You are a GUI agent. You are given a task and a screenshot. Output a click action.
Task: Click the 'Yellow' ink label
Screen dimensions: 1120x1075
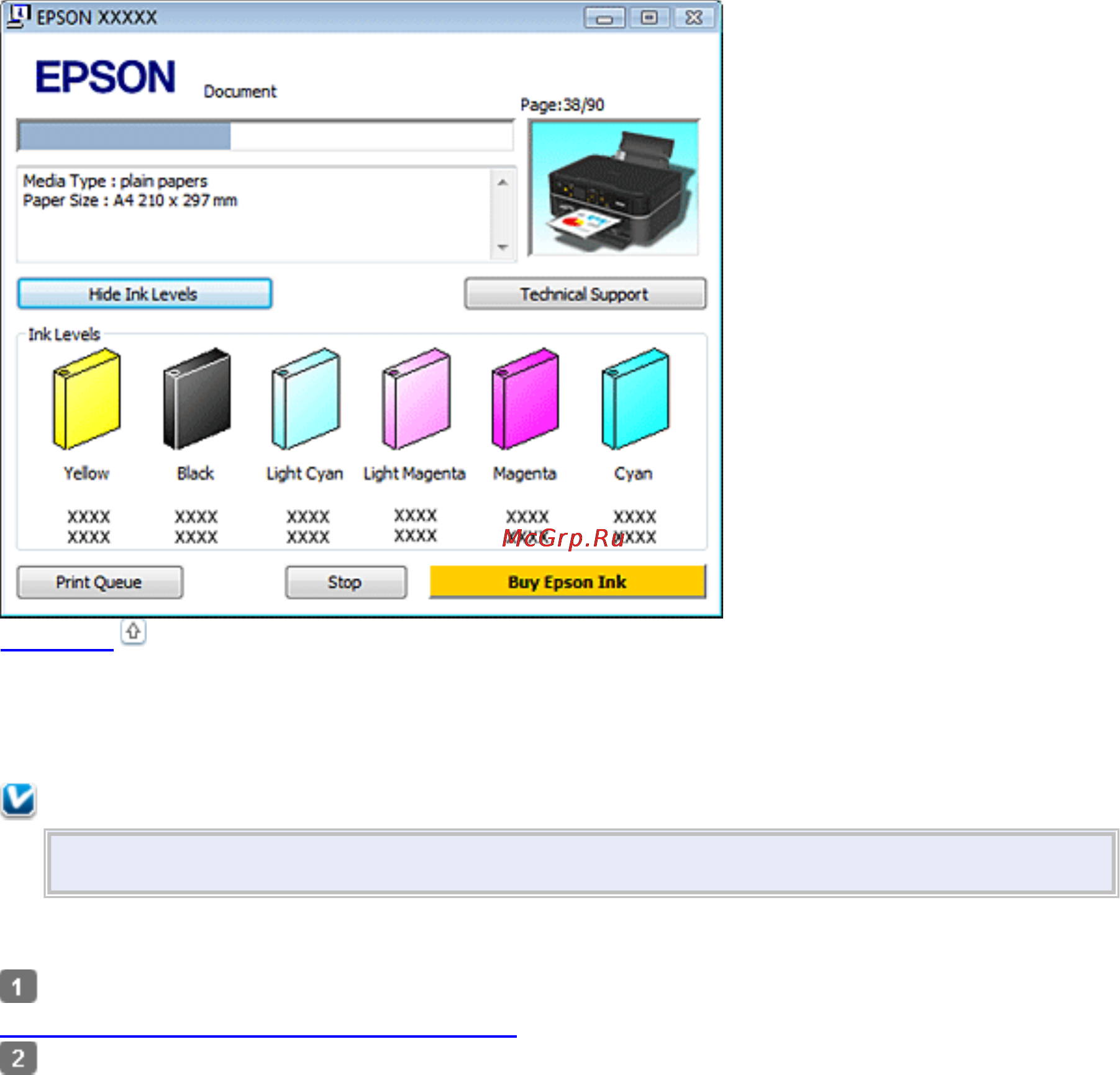[x=87, y=474]
